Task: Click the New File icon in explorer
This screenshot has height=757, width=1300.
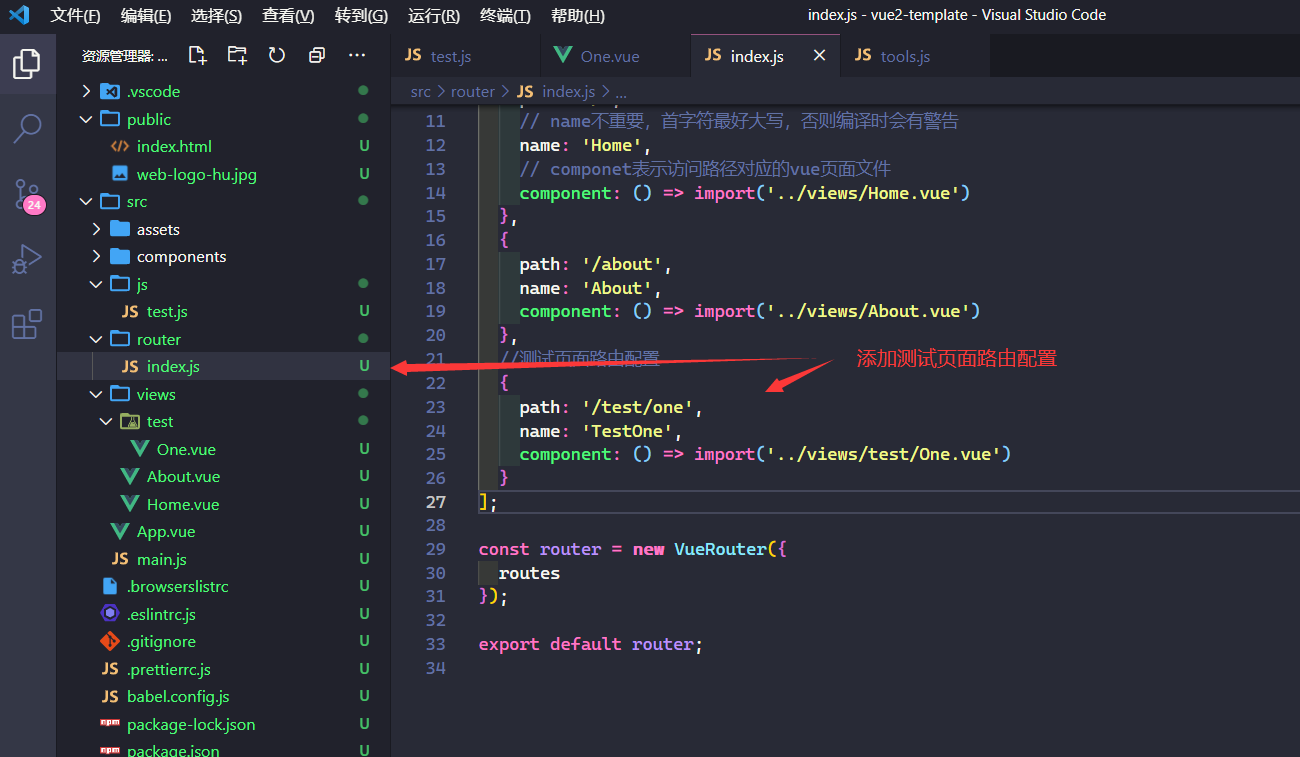Action: (x=198, y=56)
